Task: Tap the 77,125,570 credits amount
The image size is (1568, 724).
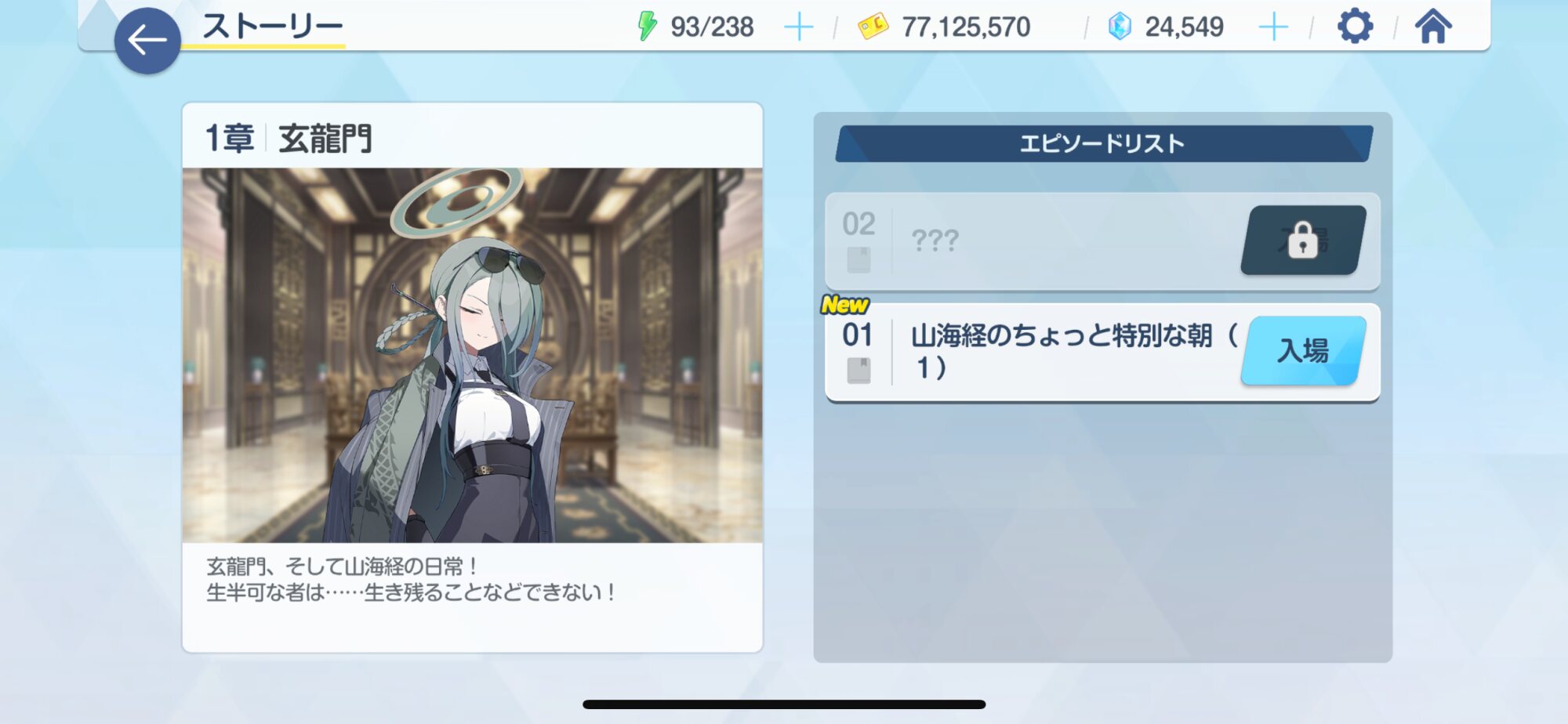Action: pos(966,27)
